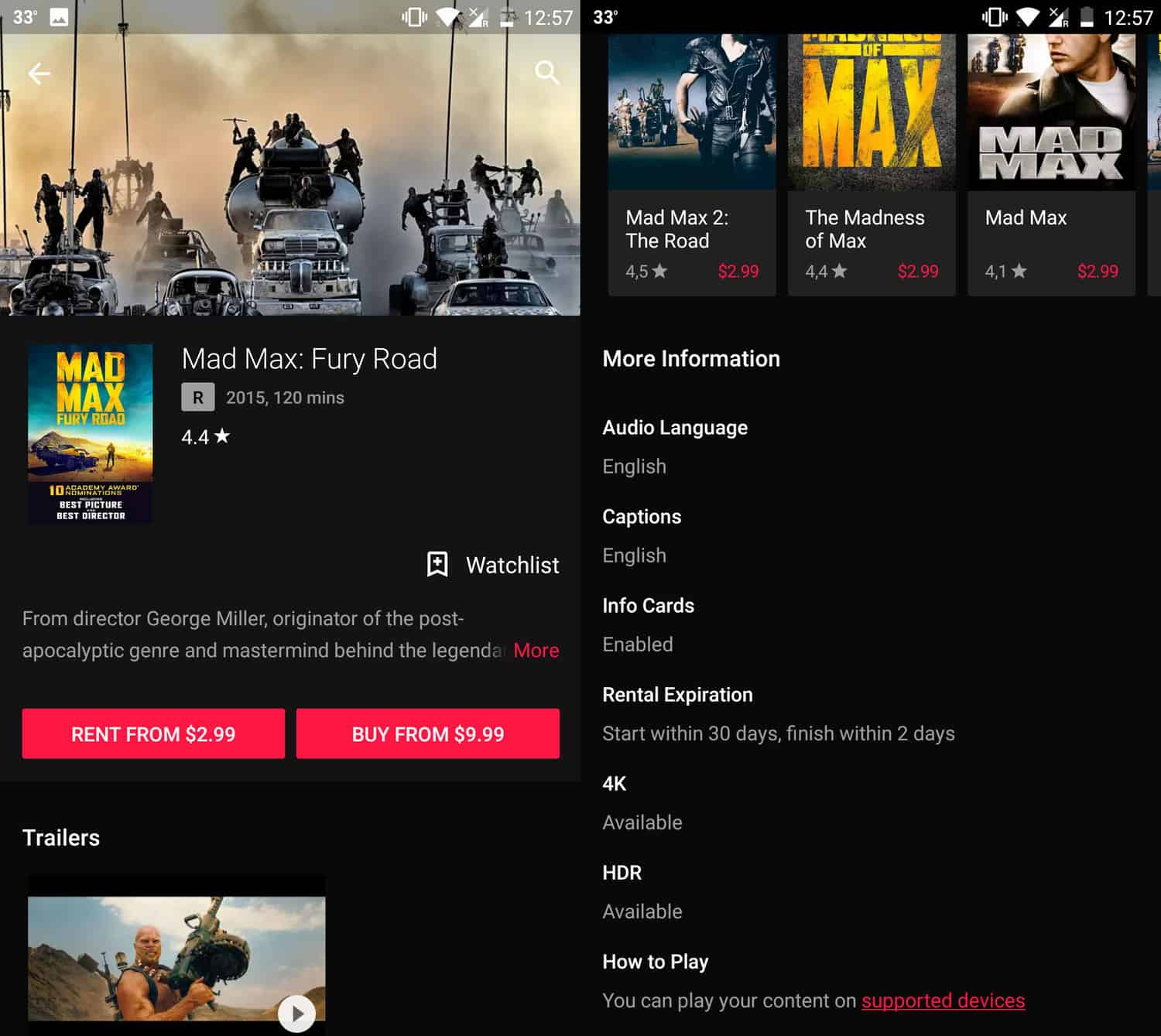The image size is (1161, 1036).
Task: Tap the star on The Madness of Max card
Action: 839,271
